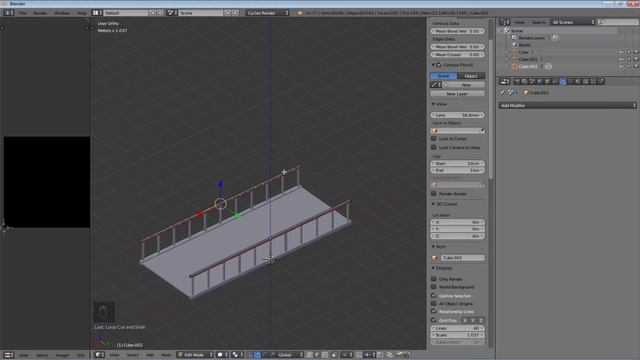Viewport: 640px width, 360px height.
Task: Open the Global transform orientation dropdown
Action: (x=290, y=355)
